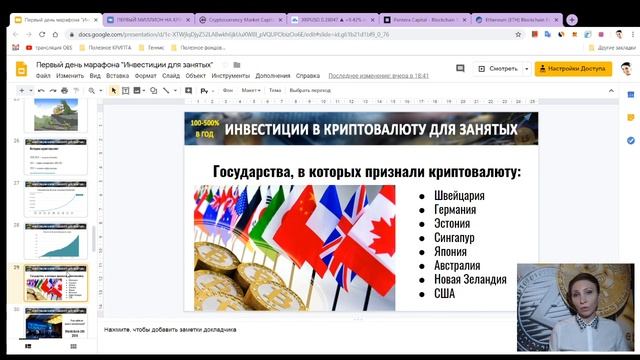Select the line tool

(x=166, y=90)
